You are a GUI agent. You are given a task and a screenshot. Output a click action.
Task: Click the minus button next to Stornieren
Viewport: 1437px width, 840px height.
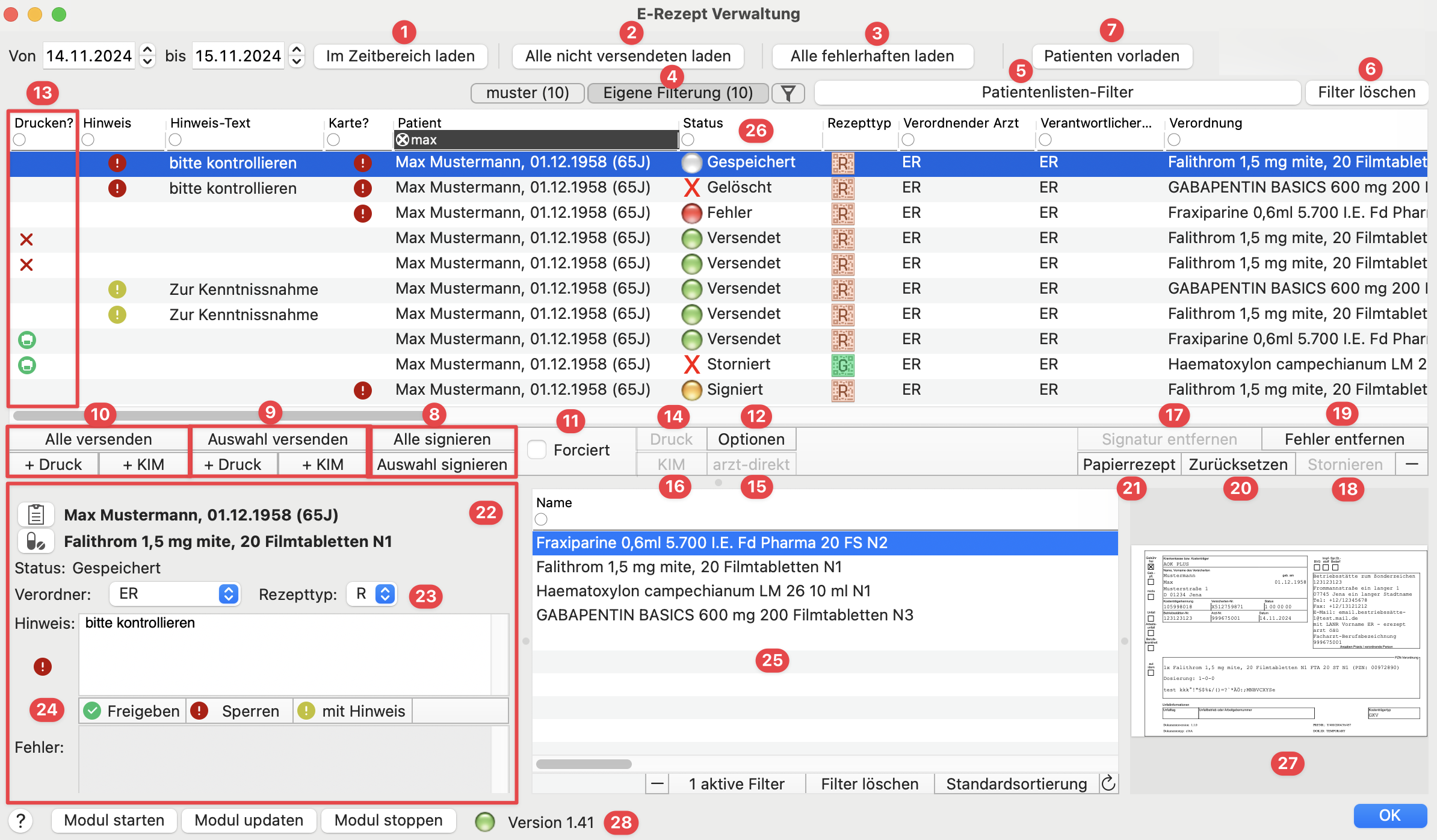point(1412,465)
